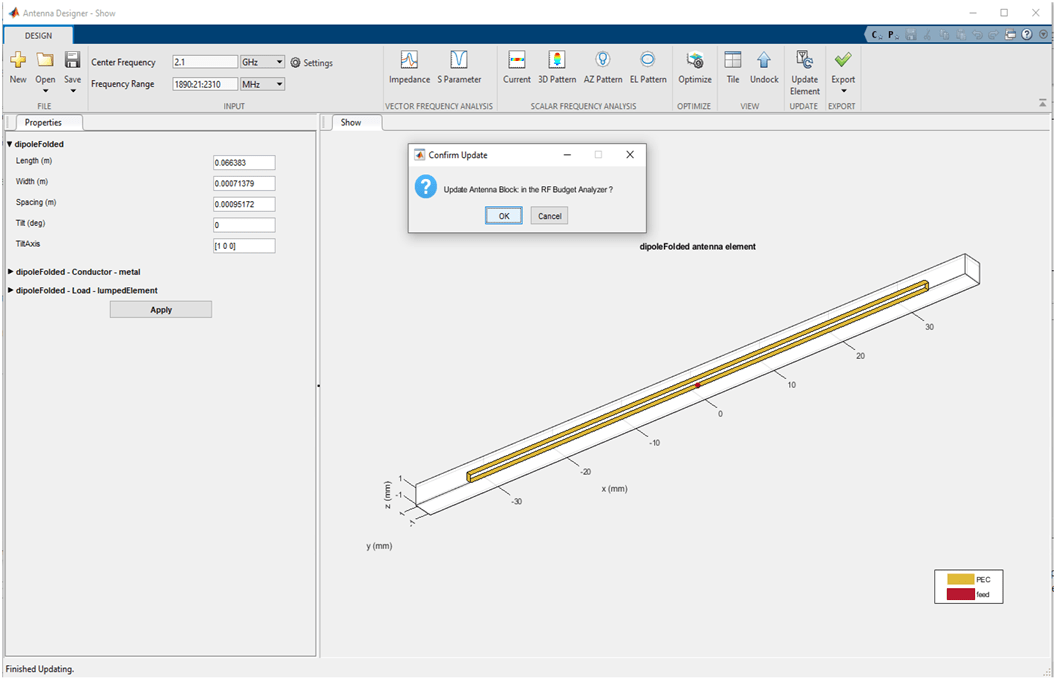Tile the figure windows
The image size is (1056, 681).
(x=733, y=67)
